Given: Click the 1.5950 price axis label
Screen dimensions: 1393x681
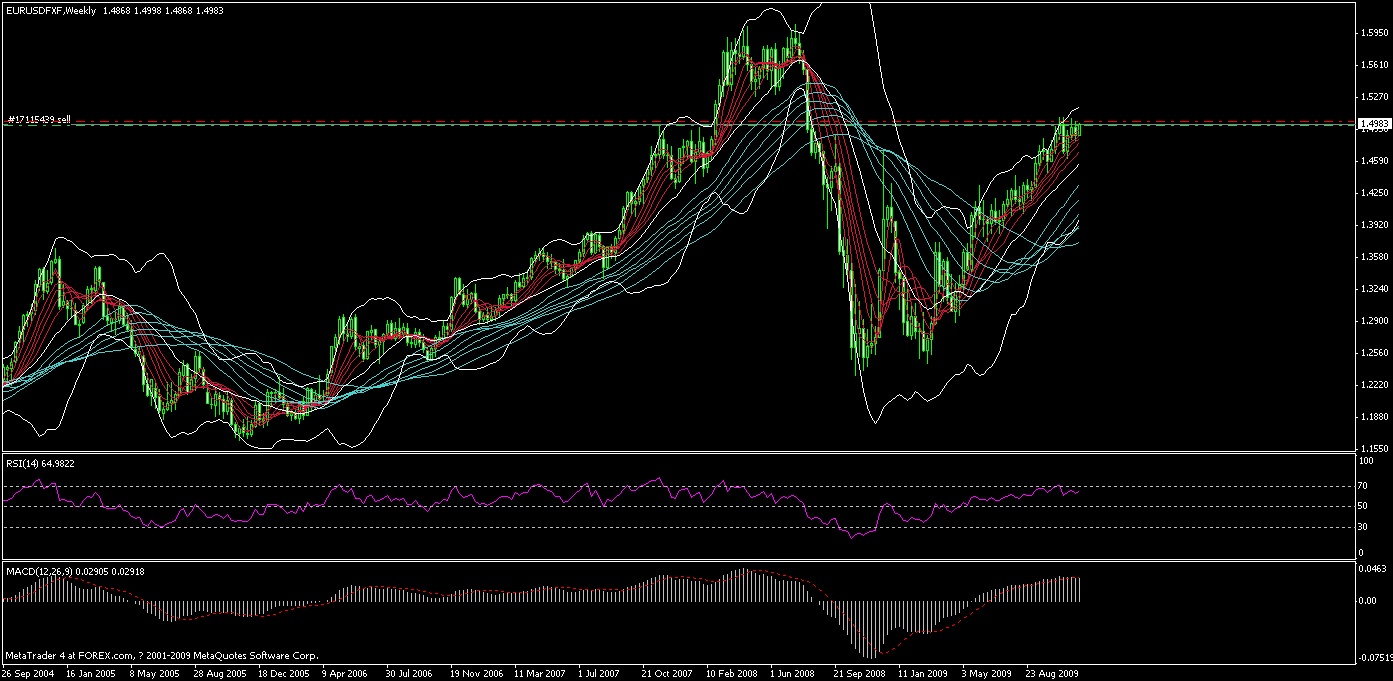Looking at the screenshot, I should (x=1371, y=33).
